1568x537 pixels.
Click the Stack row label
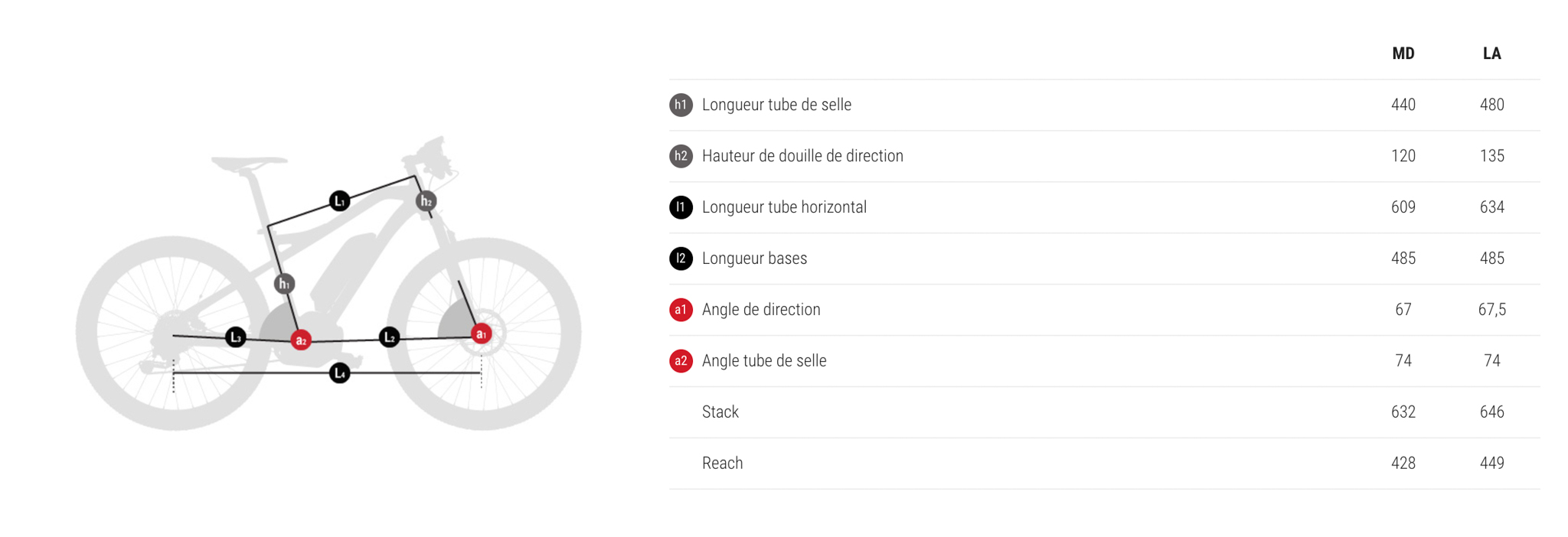coord(720,412)
